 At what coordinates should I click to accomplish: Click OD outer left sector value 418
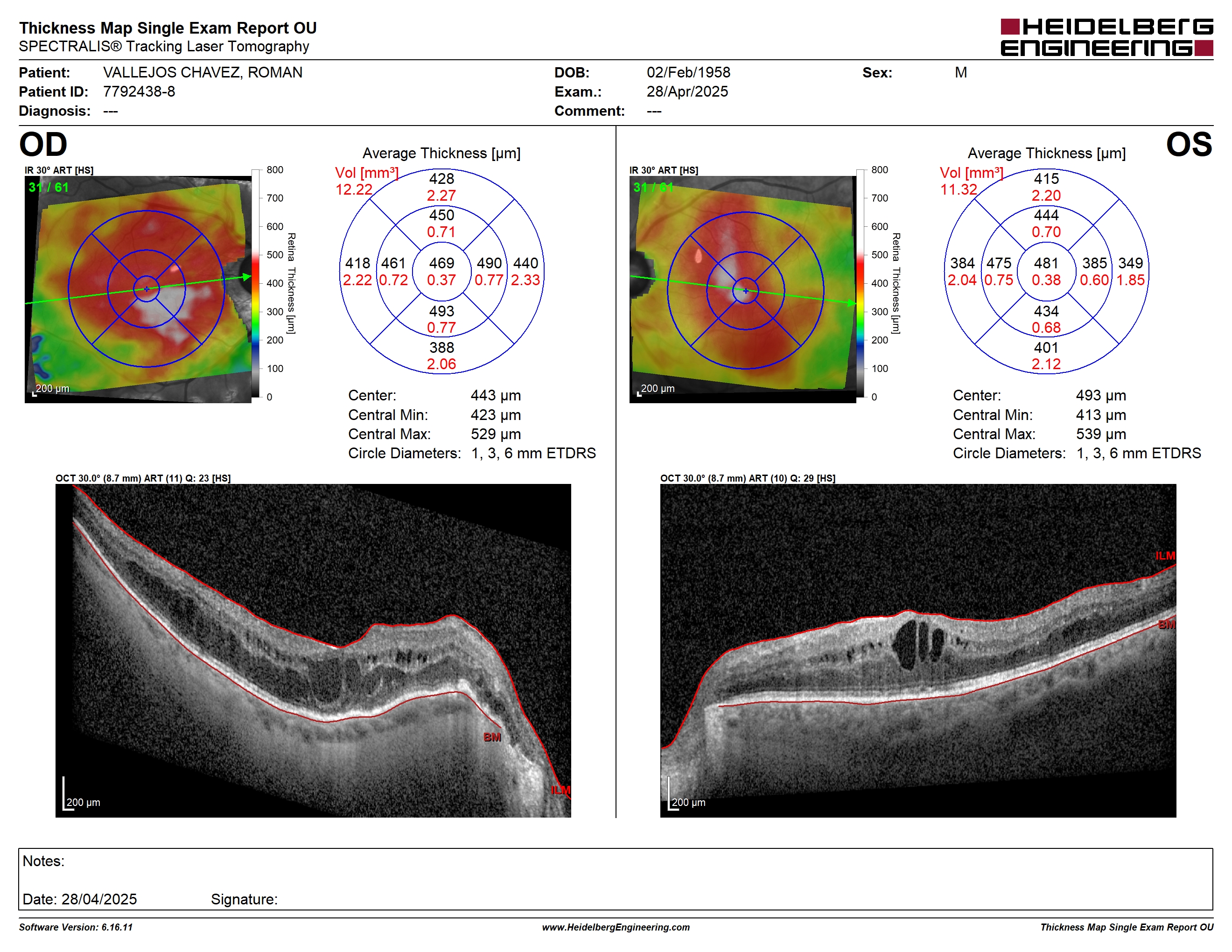pos(357,263)
